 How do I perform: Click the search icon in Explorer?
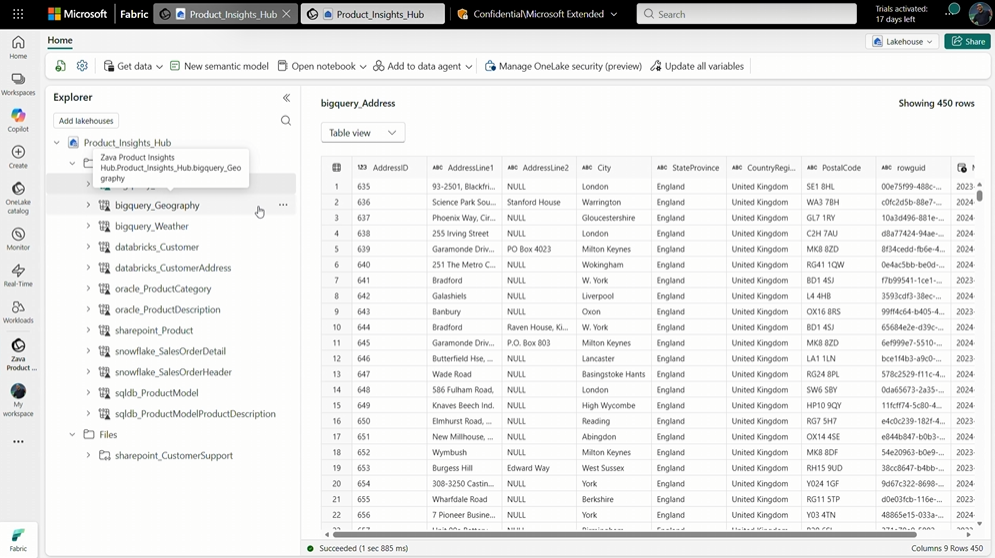coord(286,121)
